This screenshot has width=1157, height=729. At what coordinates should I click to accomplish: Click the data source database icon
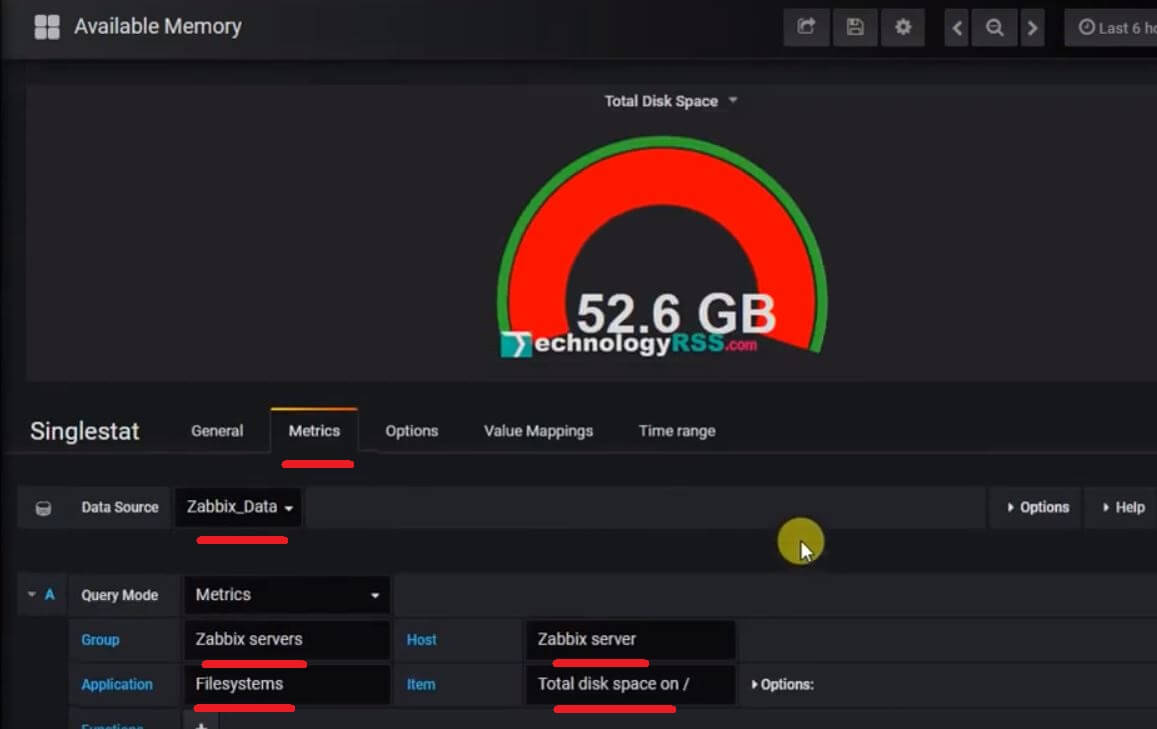42,507
